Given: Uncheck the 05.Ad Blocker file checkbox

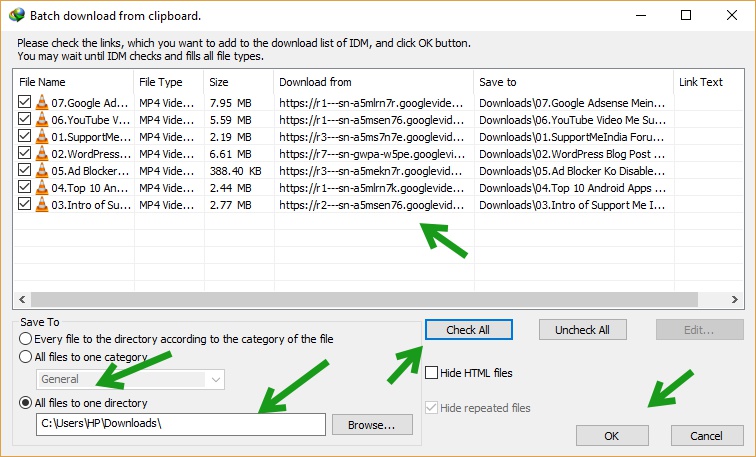Looking at the screenshot, I should [x=25, y=170].
